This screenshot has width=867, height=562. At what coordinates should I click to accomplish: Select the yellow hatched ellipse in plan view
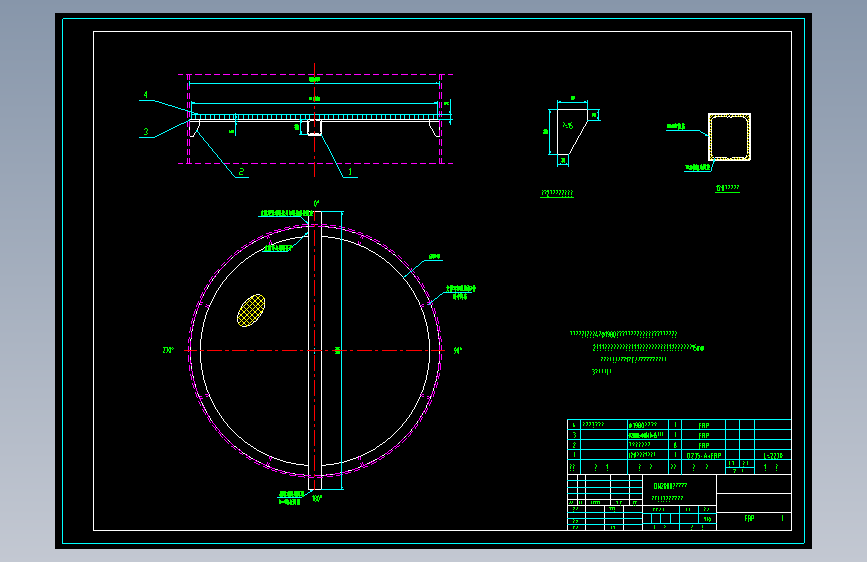click(251, 310)
